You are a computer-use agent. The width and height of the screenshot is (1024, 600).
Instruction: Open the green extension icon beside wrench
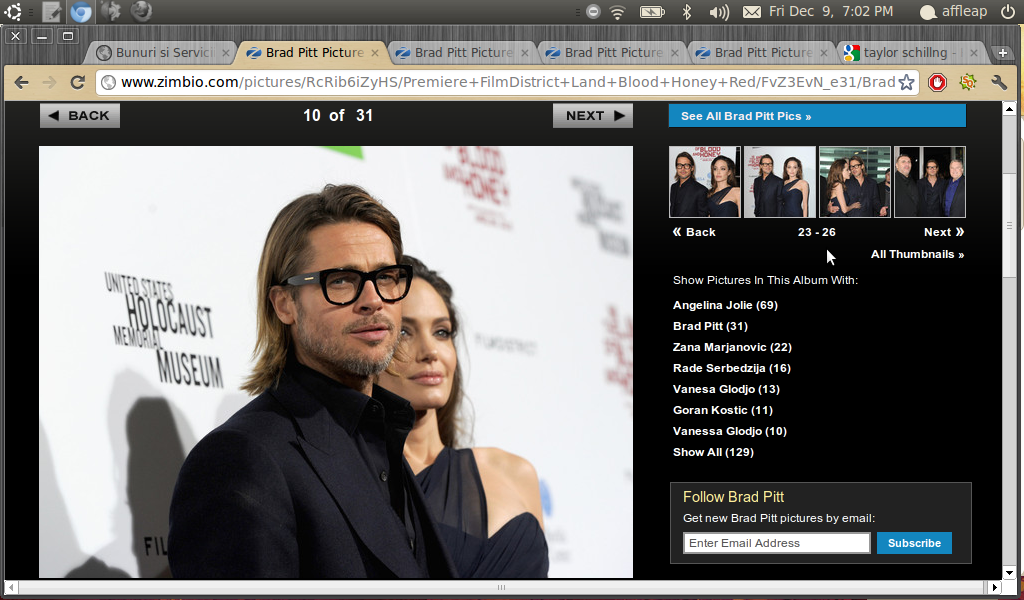(968, 82)
